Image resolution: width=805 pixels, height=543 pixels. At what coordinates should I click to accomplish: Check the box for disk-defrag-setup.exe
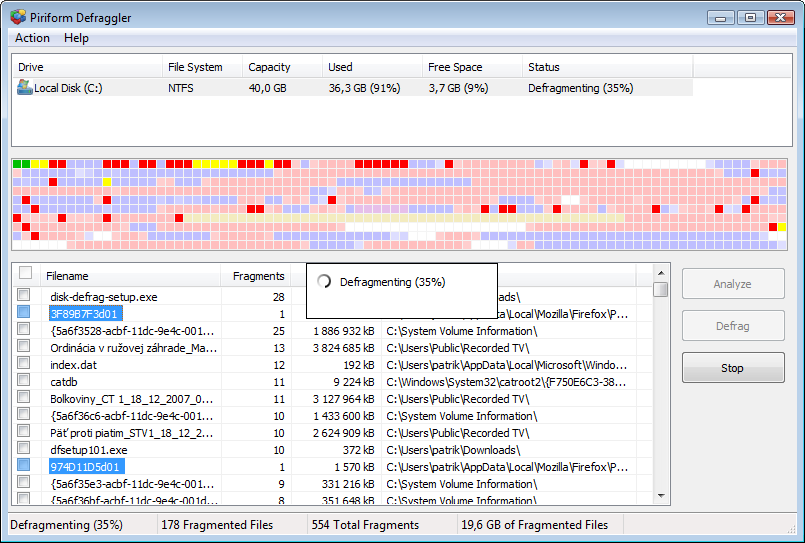click(x=24, y=295)
